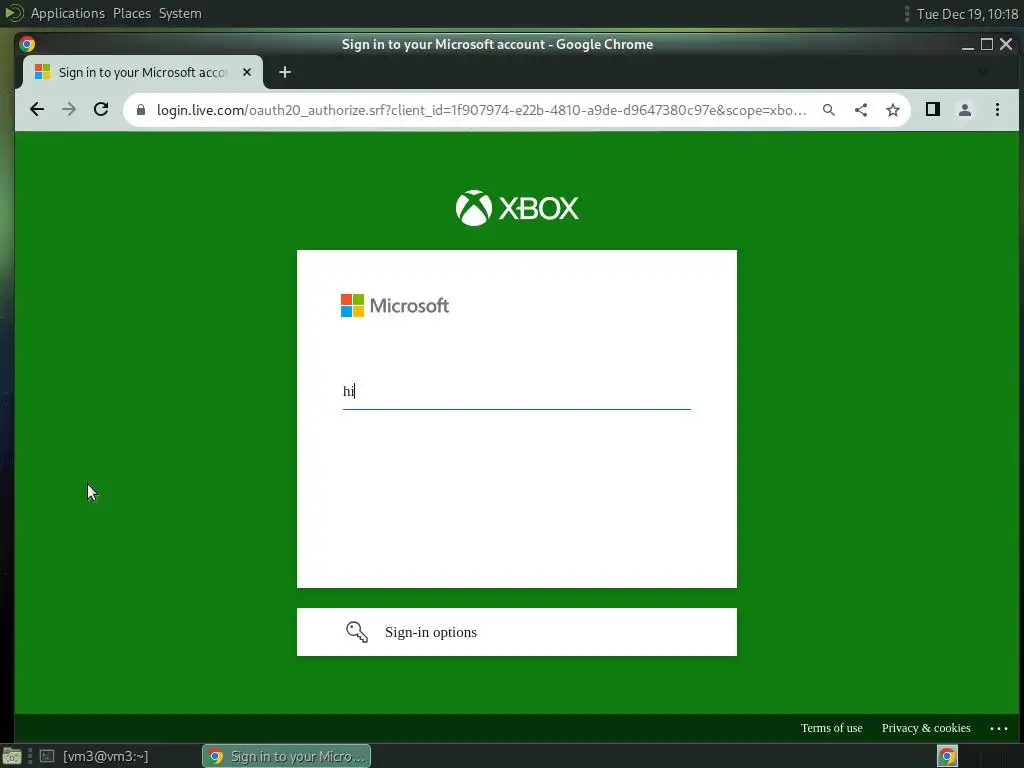The height and width of the screenshot is (768, 1024).
Task: Open the Applications menu
Action: (x=67, y=13)
